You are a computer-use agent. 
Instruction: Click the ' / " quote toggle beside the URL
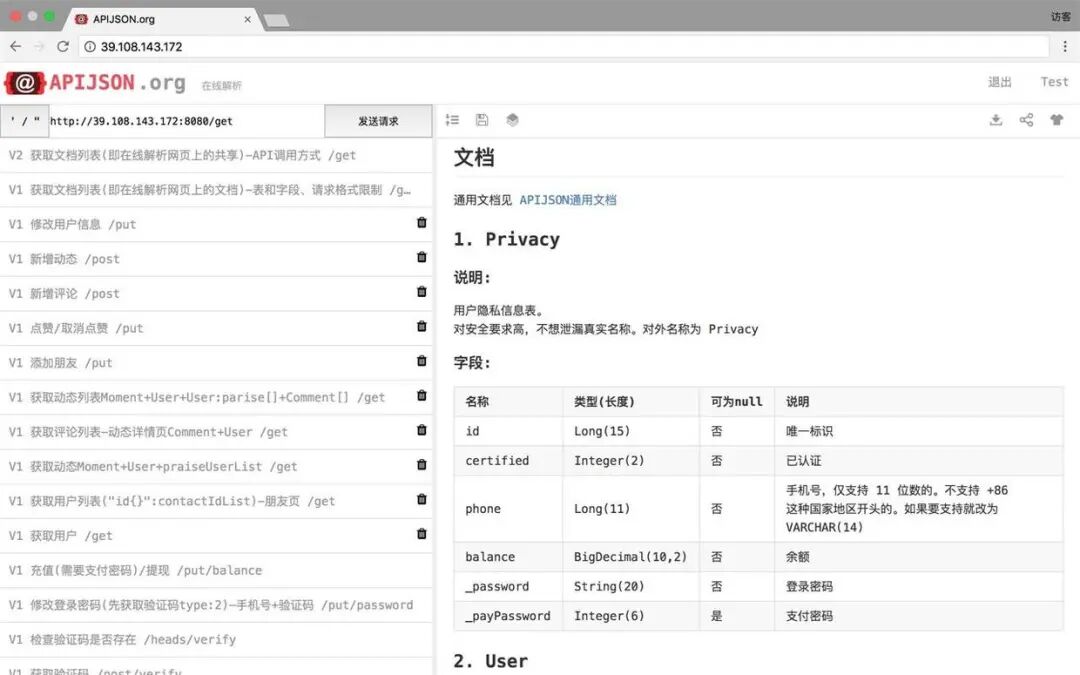23,119
